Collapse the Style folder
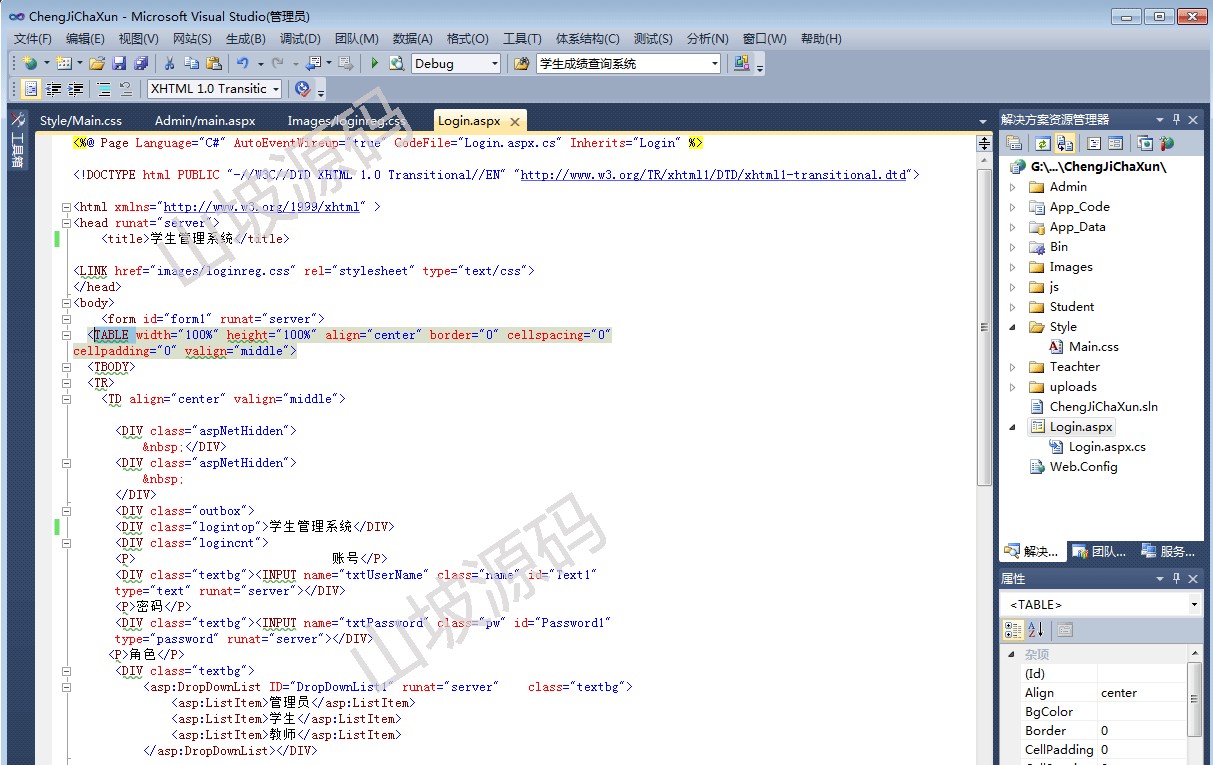Screen dimensions: 1213x765 click(1012, 327)
